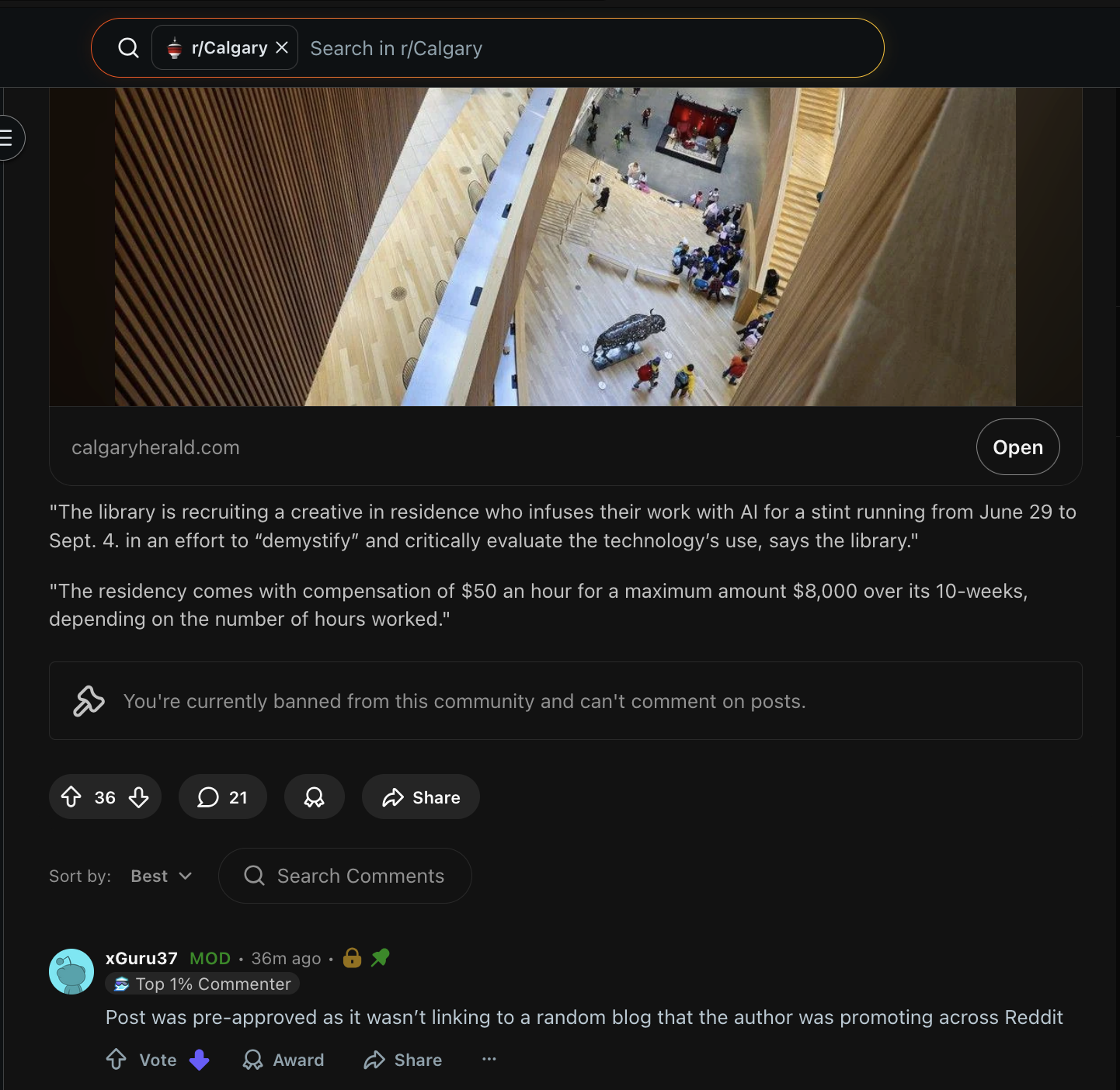The height and width of the screenshot is (1090, 1120).
Task: Remove the r/Calgary search filter
Action: (x=282, y=47)
